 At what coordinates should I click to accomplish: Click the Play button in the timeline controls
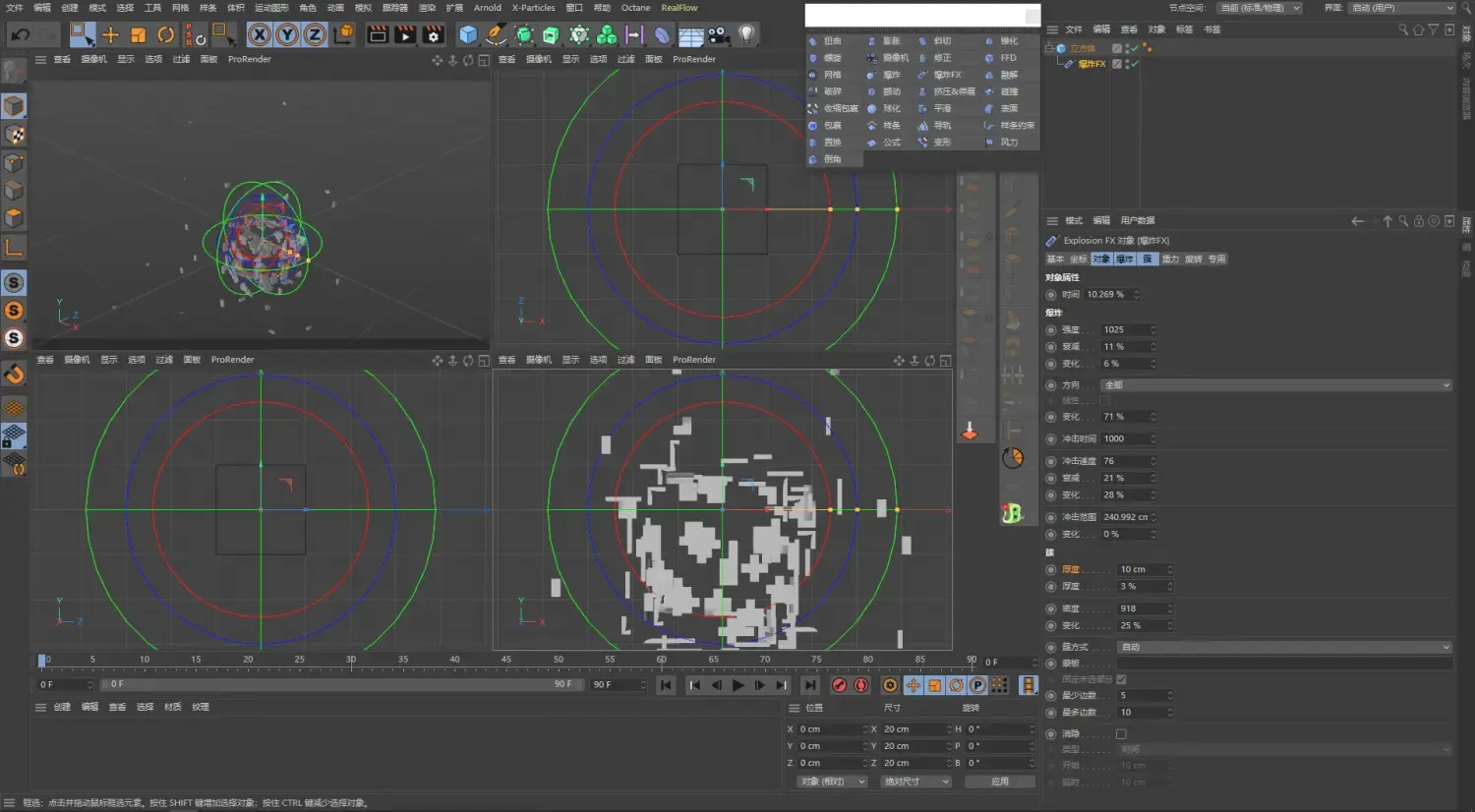[737, 685]
